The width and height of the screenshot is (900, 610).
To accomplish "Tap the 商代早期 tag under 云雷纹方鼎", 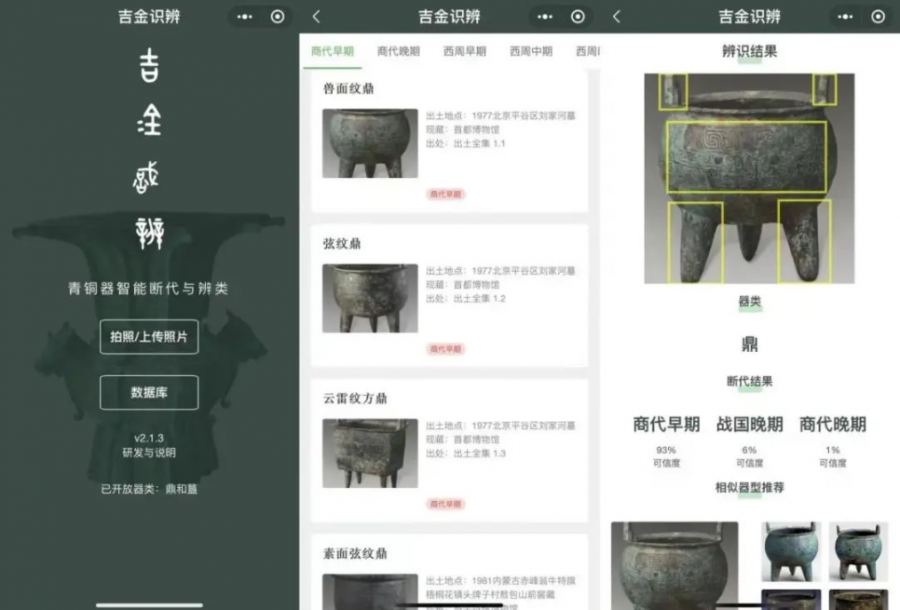I will (x=446, y=504).
